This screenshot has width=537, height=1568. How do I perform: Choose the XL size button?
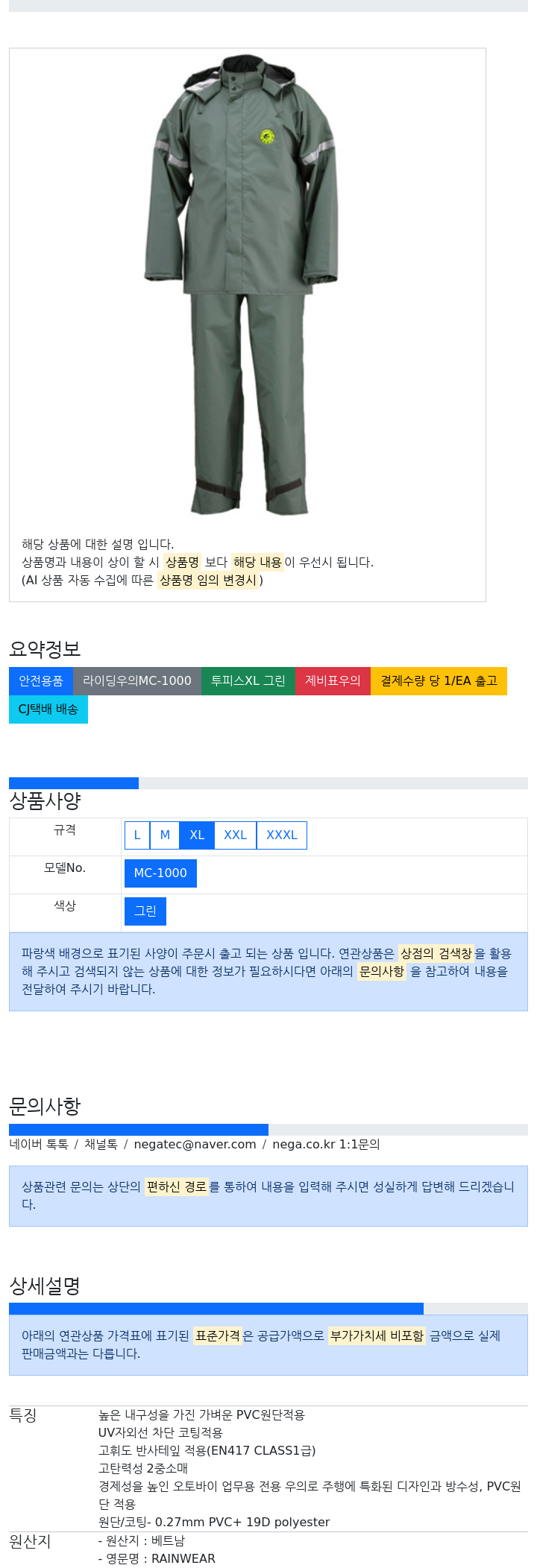point(197,835)
